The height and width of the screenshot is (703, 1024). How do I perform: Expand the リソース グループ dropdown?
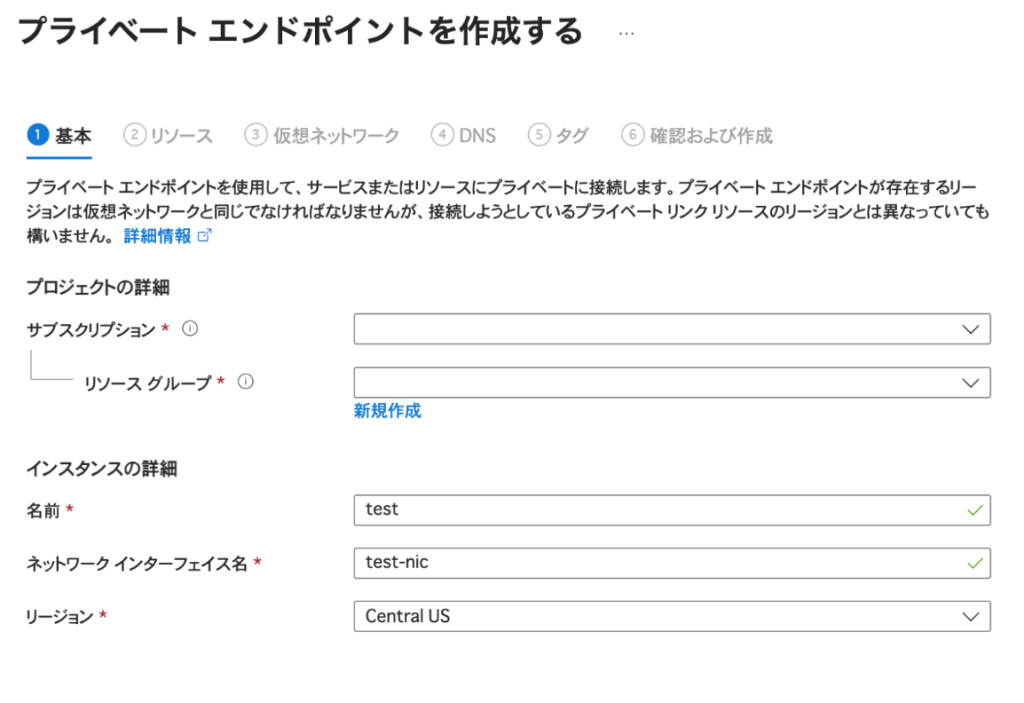click(x=671, y=382)
